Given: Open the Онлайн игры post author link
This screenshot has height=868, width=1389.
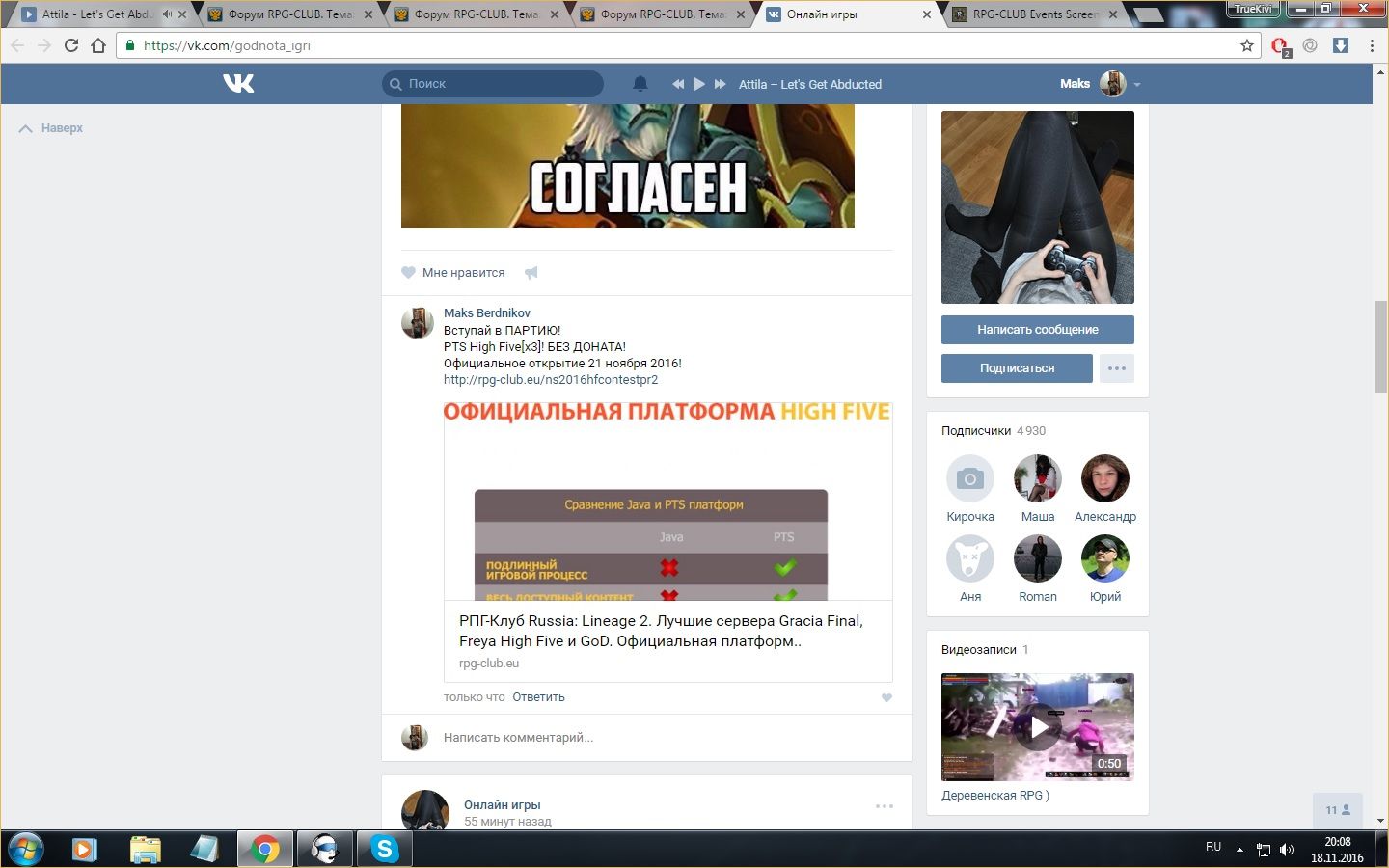Looking at the screenshot, I should (x=503, y=805).
